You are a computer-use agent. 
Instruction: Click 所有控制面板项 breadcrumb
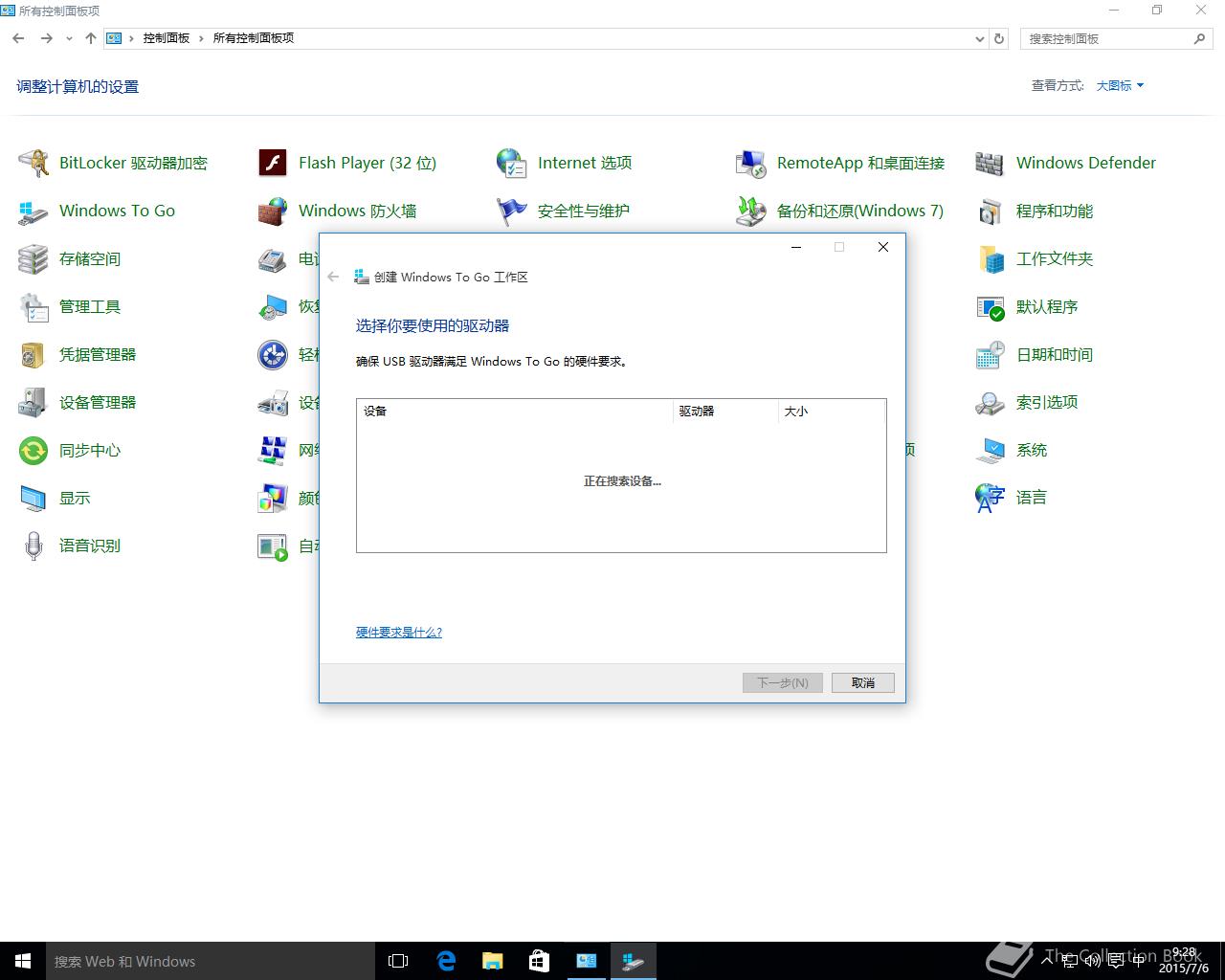253,38
